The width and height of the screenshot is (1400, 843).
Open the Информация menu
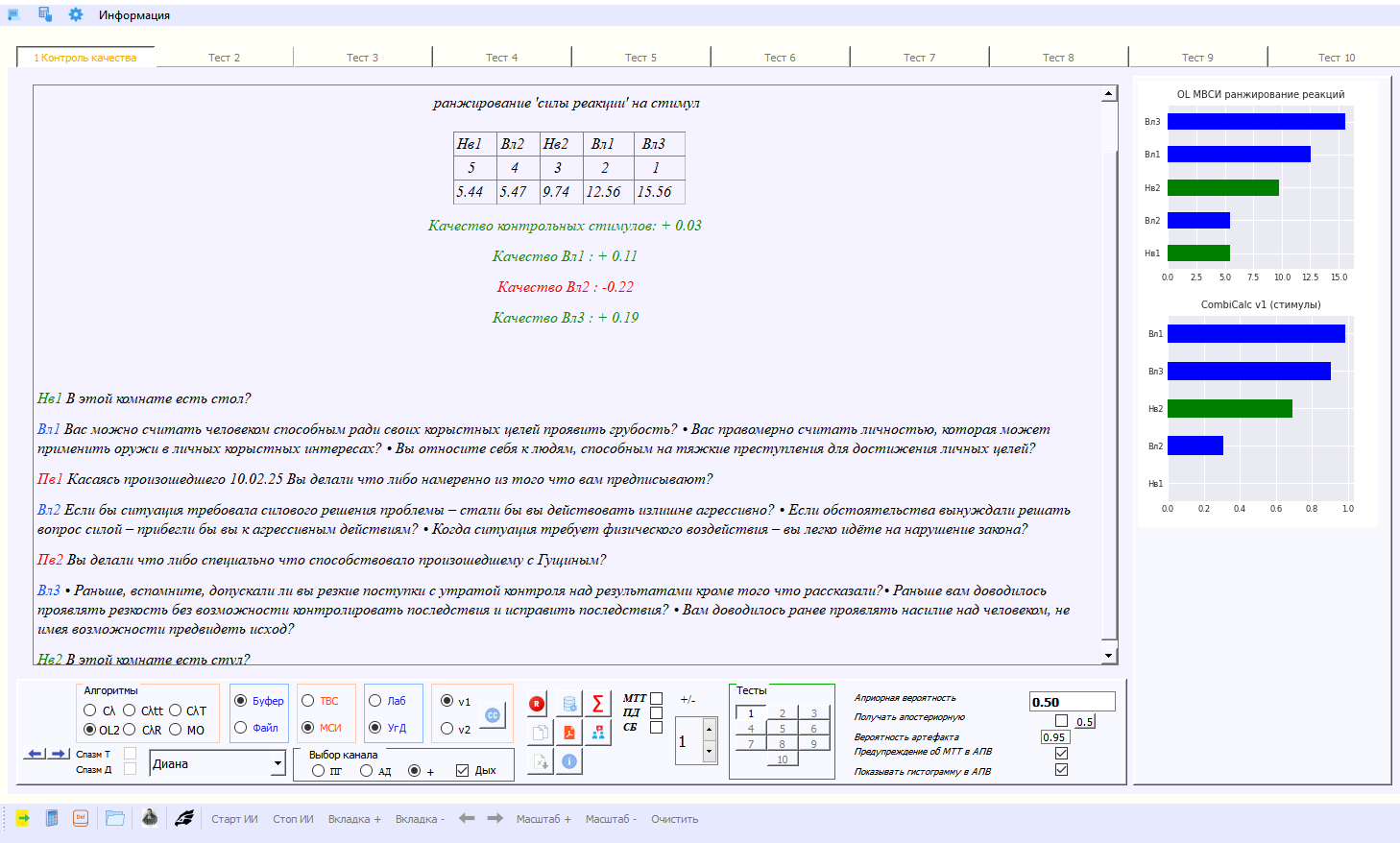tap(134, 15)
